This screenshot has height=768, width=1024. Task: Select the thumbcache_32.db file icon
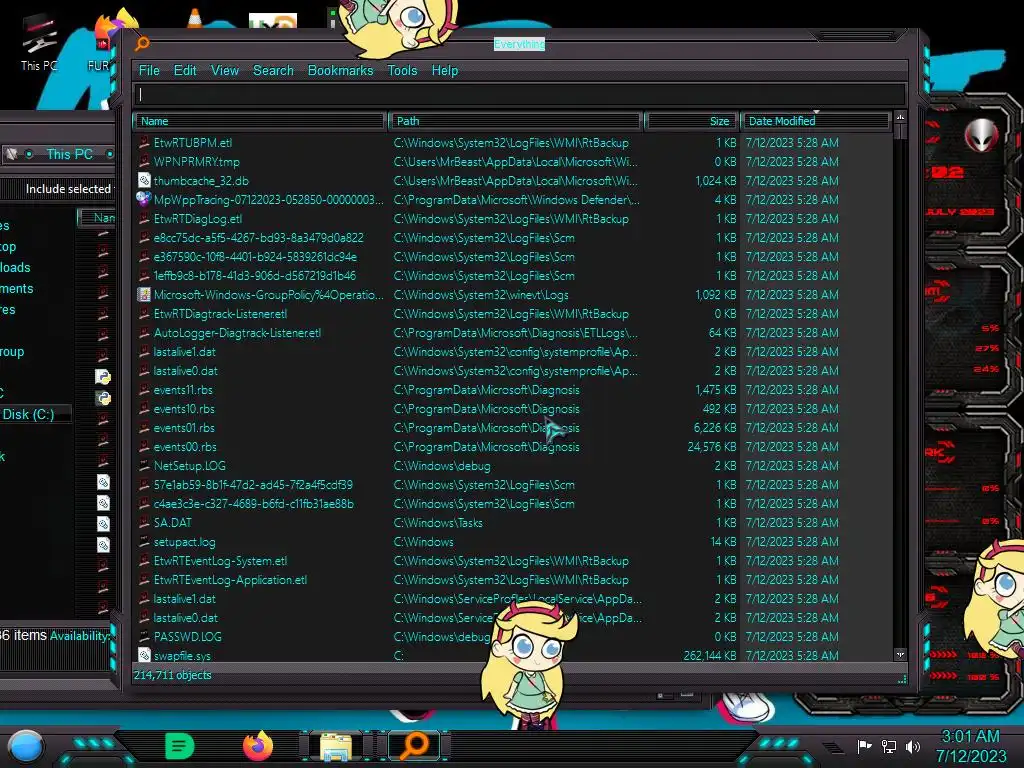point(144,180)
